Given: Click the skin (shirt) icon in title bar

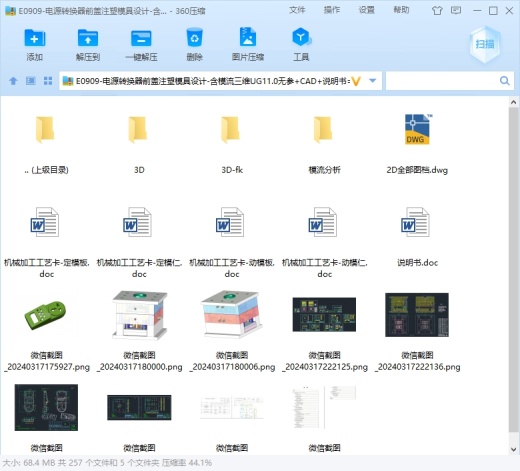Looking at the screenshot, I should [x=437, y=11].
